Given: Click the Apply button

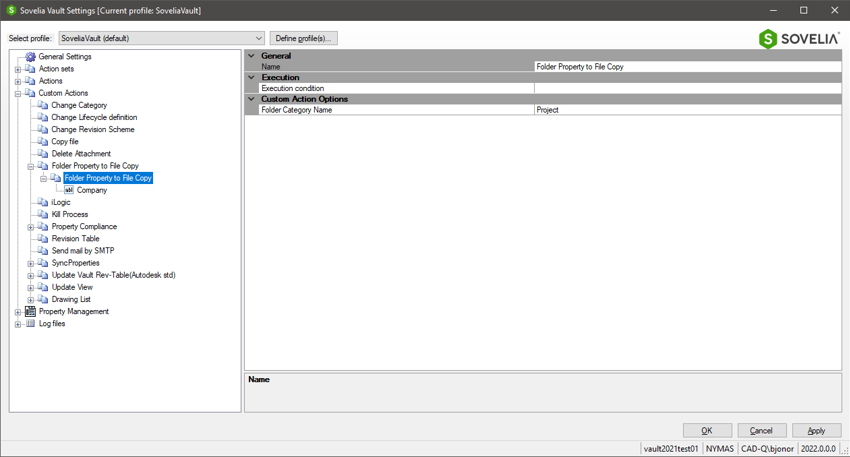Looking at the screenshot, I should click(x=816, y=430).
